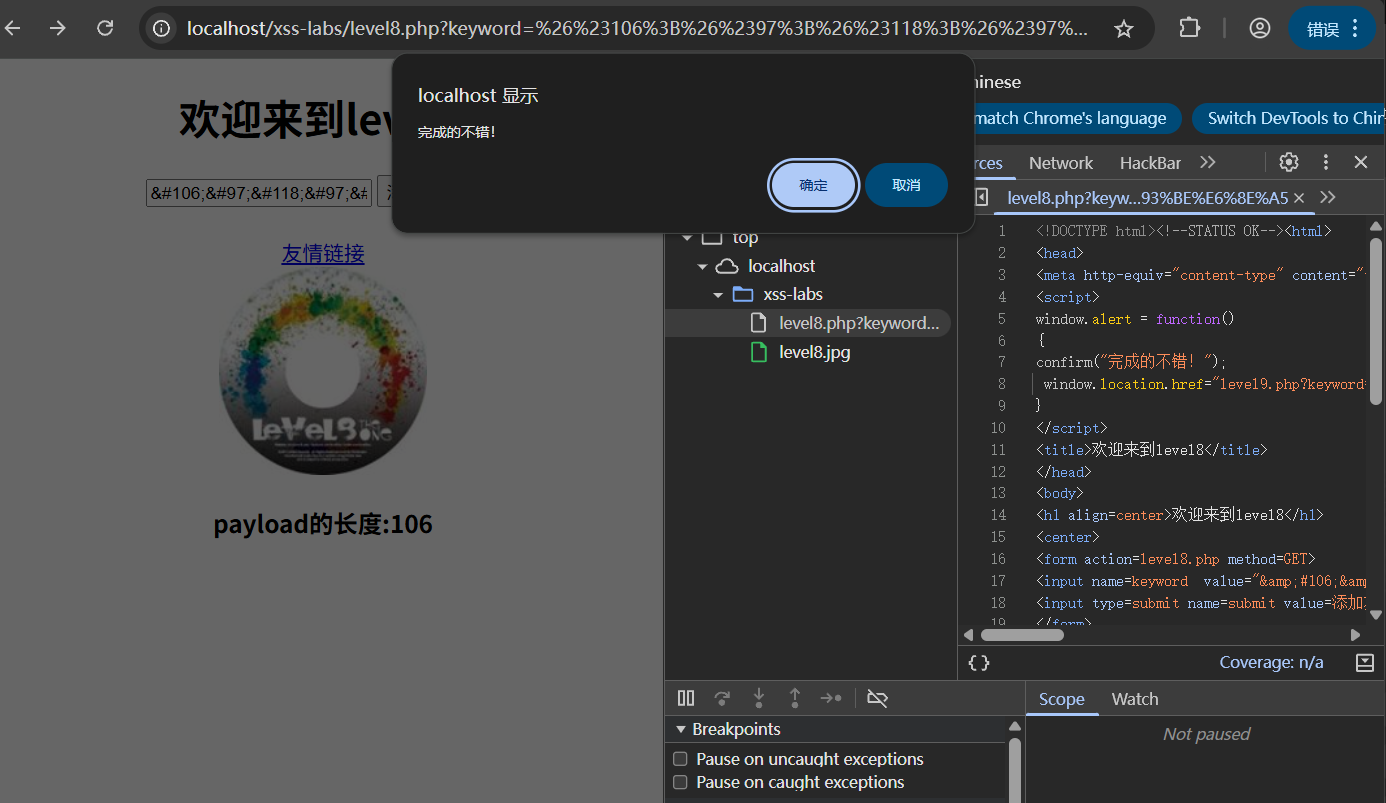The width and height of the screenshot is (1386, 803).
Task: Switch to the Network panel tab
Action: [x=1061, y=163]
